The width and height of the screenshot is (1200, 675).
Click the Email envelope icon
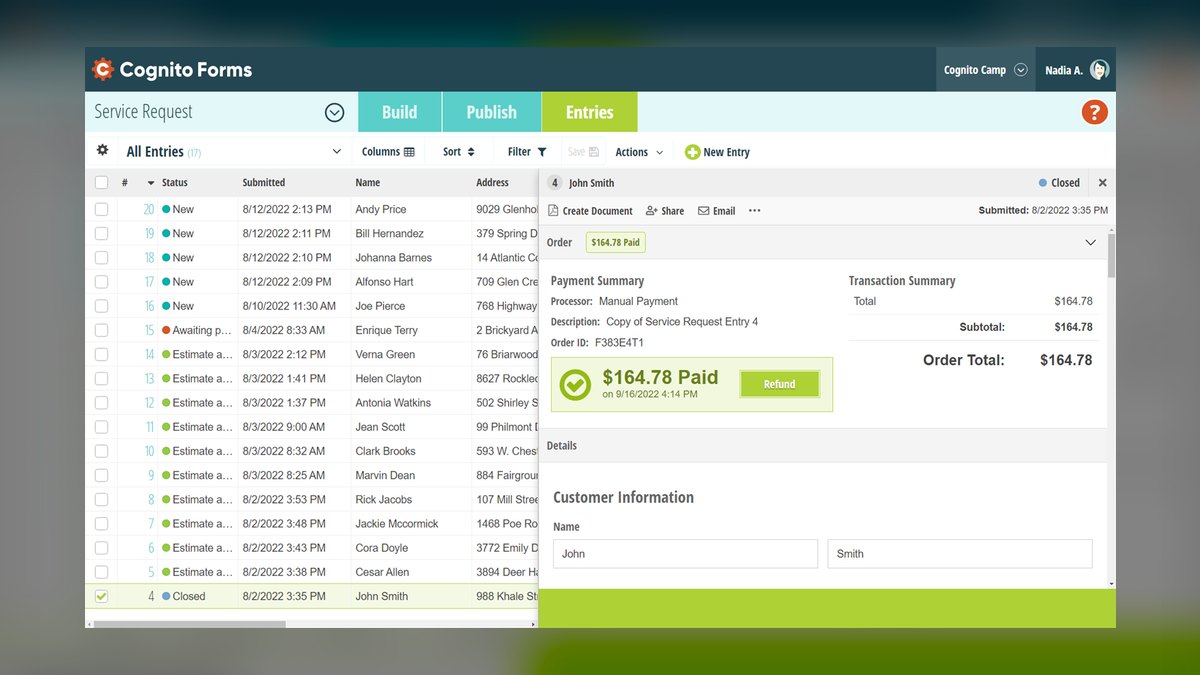[x=704, y=211]
